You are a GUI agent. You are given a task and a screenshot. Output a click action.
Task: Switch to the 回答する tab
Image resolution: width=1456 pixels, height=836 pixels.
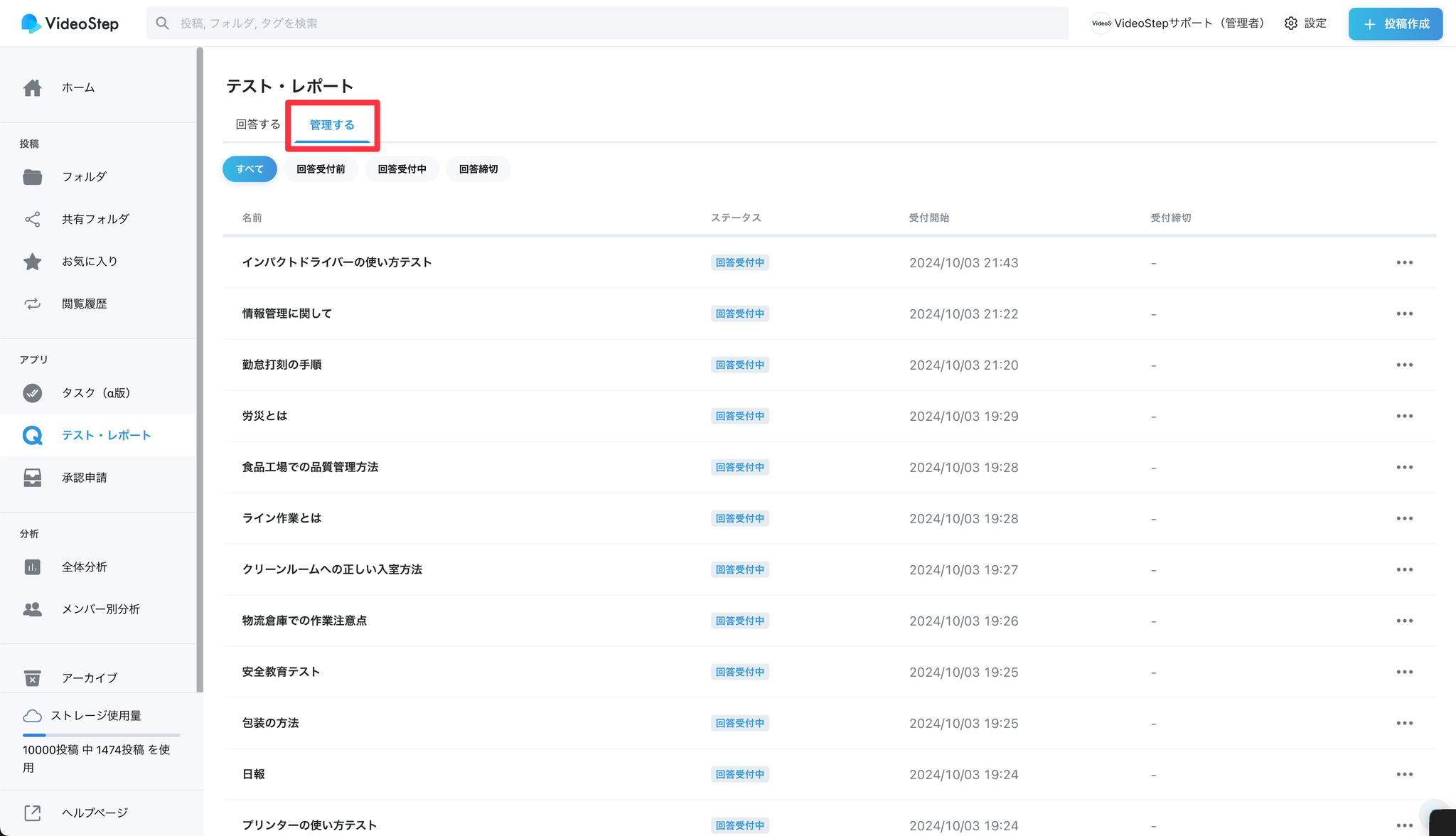(x=258, y=124)
